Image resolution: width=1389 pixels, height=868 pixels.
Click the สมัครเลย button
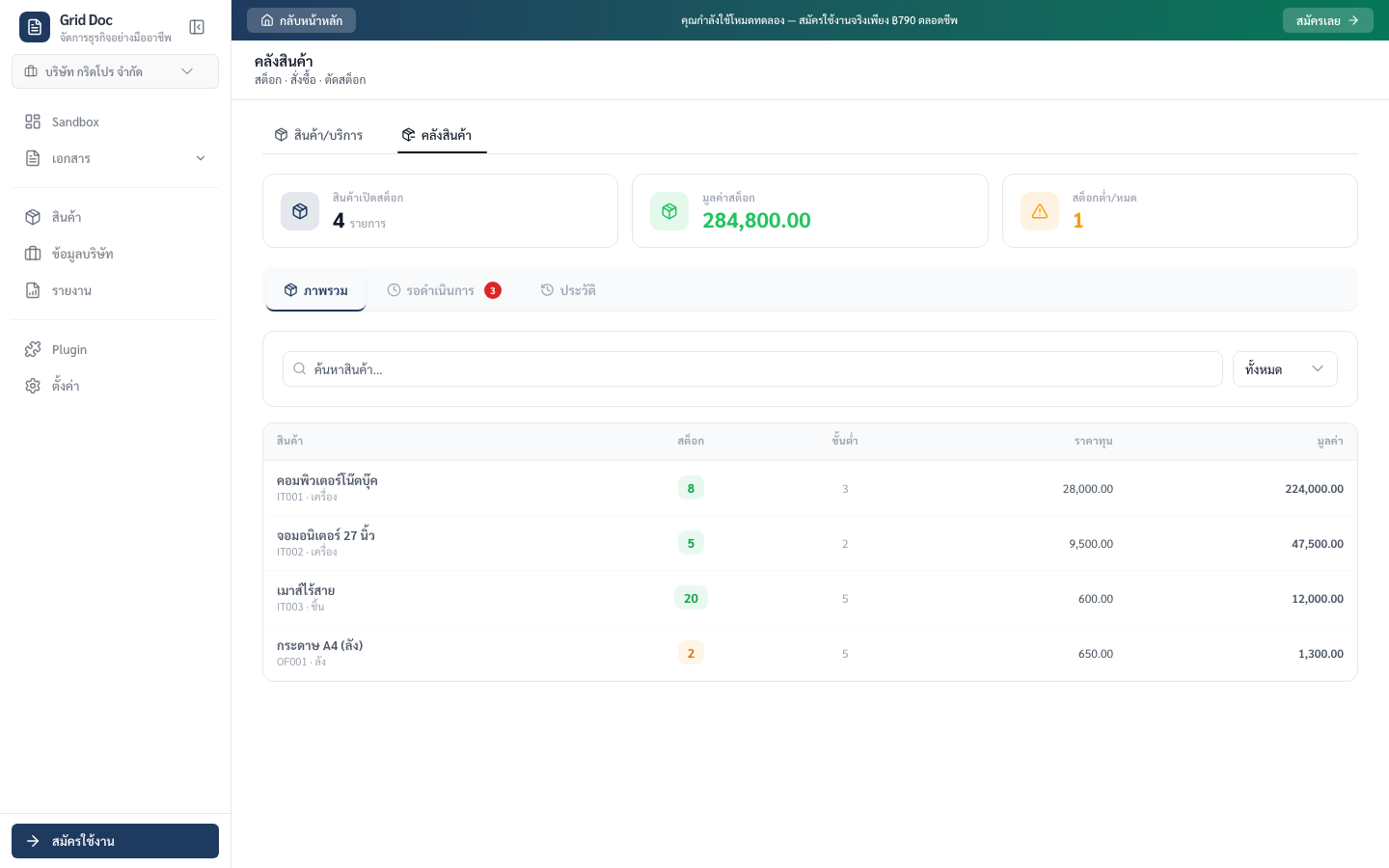click(1328, 20)
